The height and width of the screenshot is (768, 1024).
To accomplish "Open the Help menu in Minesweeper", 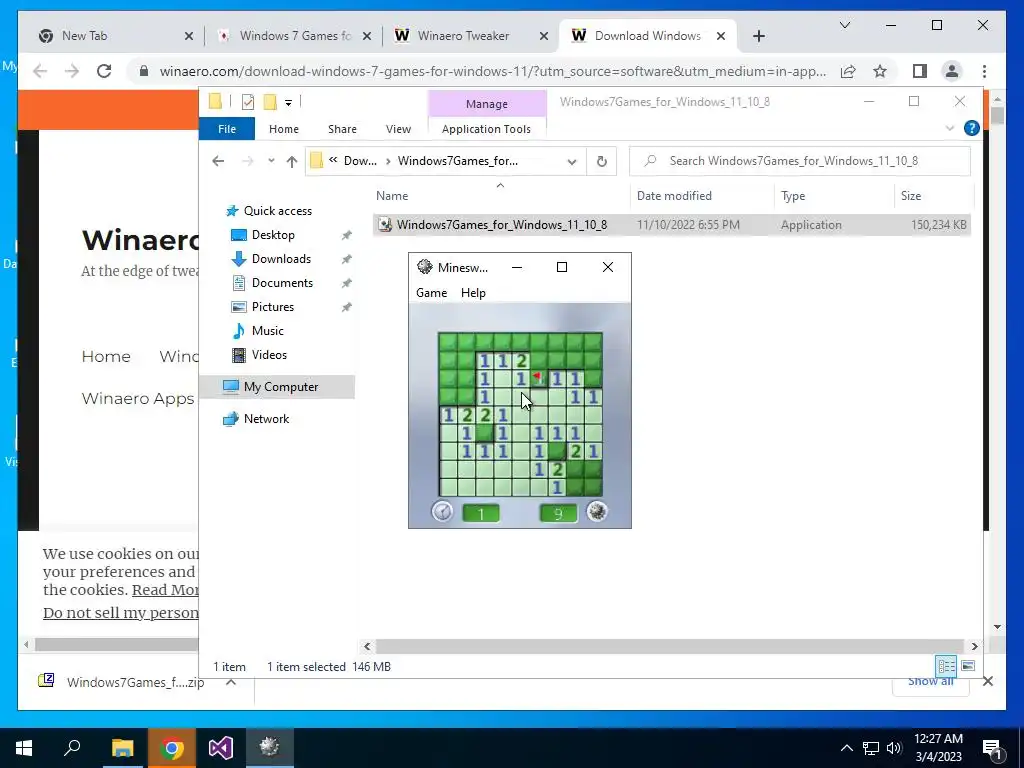I will 473,293.
